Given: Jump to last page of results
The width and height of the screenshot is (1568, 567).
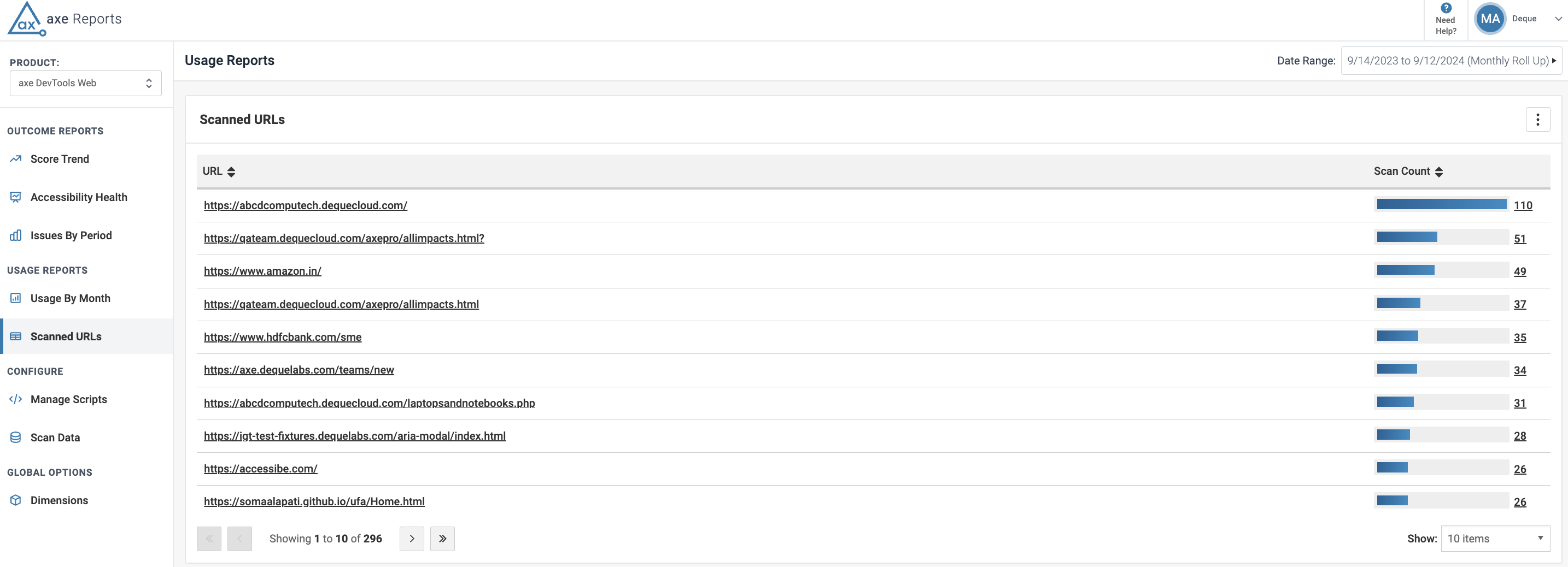Looking at the screenshot, I should (442, 539).
